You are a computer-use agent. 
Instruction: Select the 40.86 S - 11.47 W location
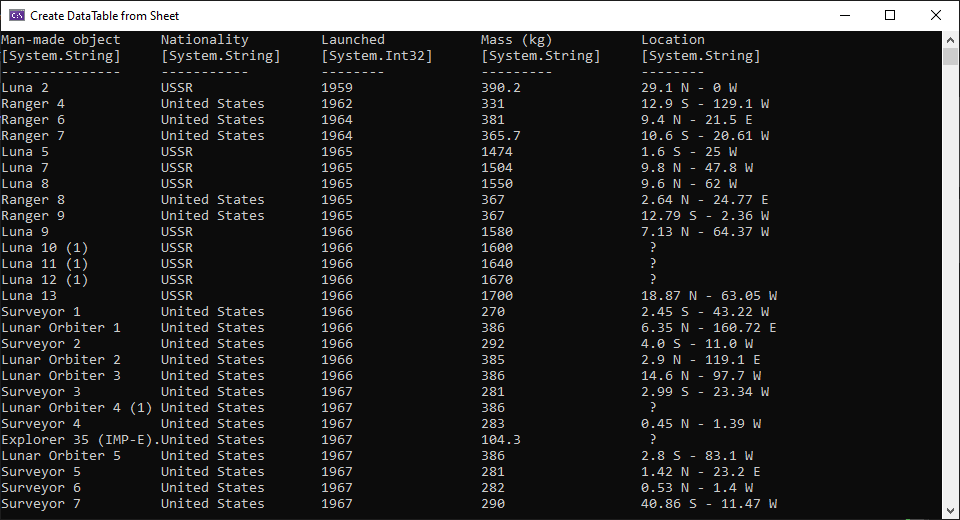coord(709,504)
